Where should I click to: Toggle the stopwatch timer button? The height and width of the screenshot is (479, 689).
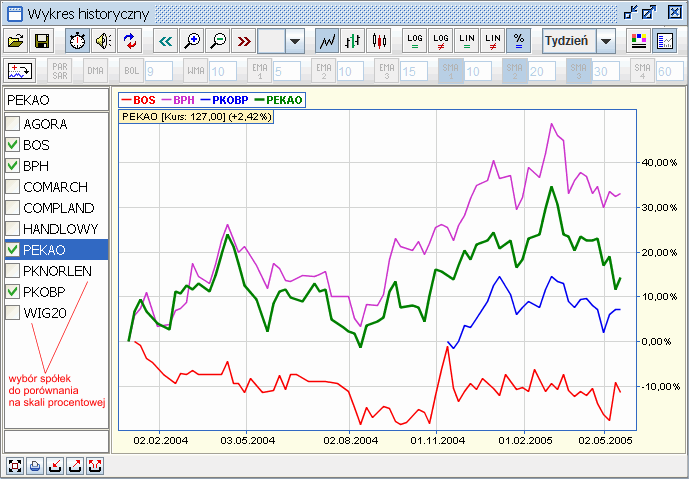coord(78,41)
